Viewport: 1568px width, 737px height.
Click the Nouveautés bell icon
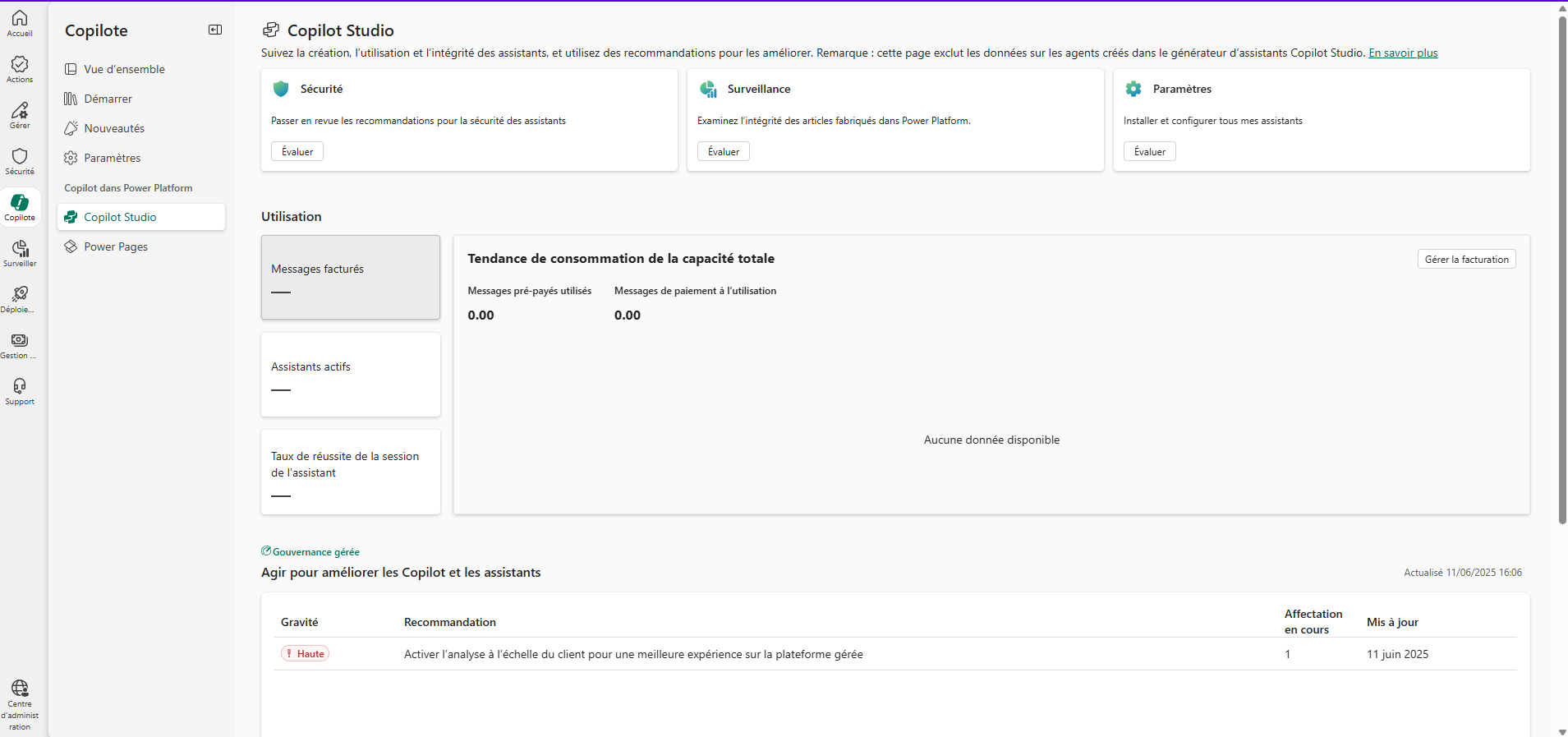click(x=71, y=128)
